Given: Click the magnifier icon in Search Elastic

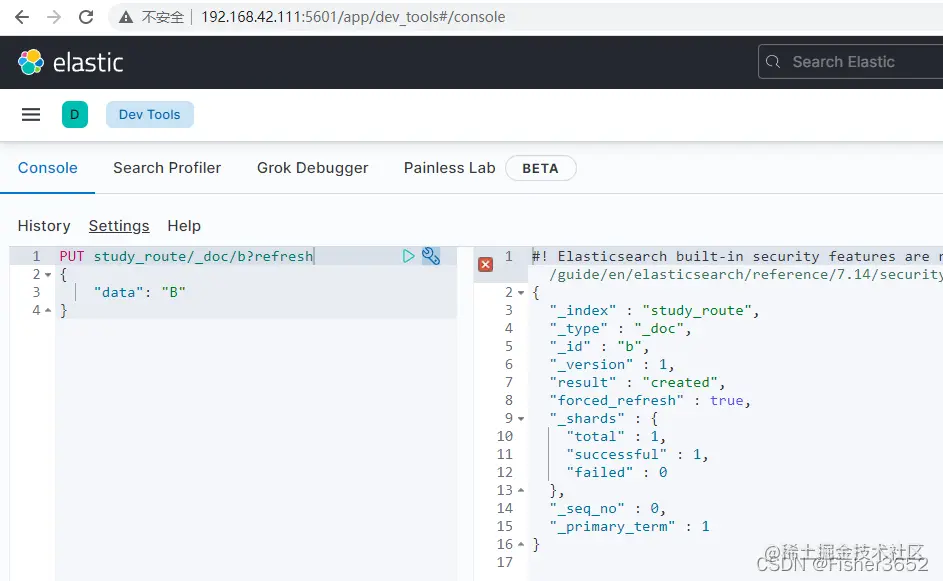Looking at the screenshot, I should (x=773, y=62).
